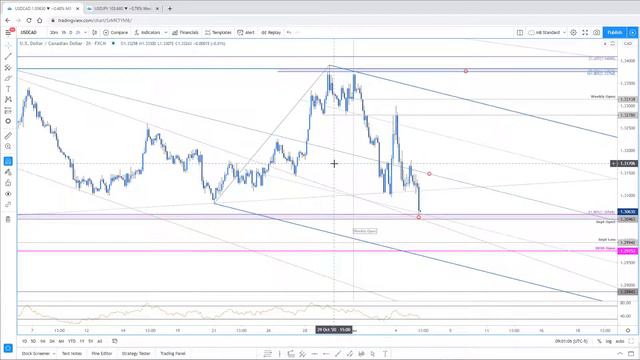Expand the time interval dropdown arrow
The width and height of the screenshot is (640, 360).
coord(85,32)
